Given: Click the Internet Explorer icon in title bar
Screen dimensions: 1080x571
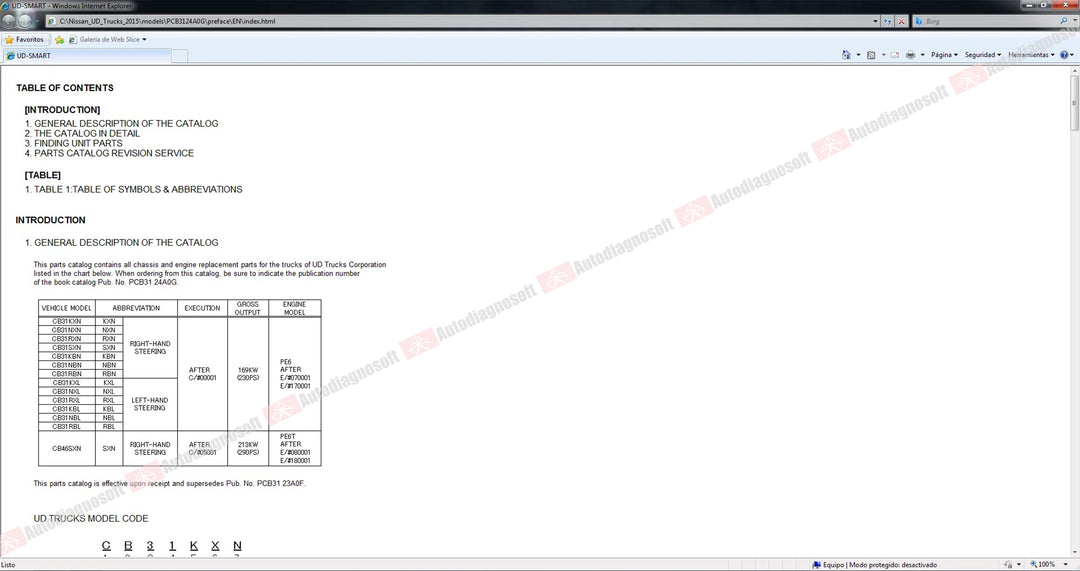Looking at the screenshot, I should tap(6, 6).
